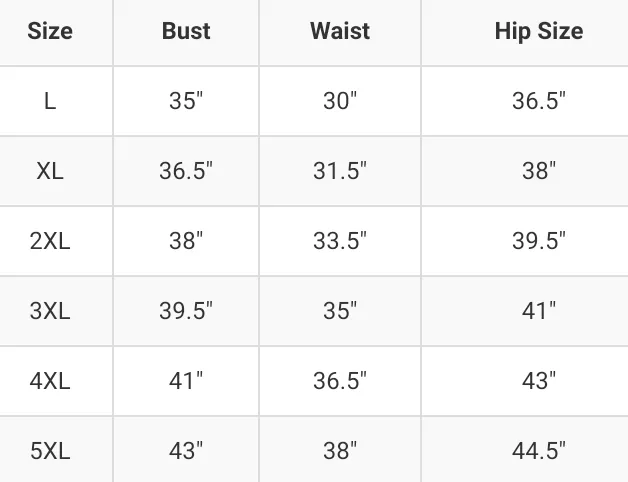Click the 5XL bust value 43"
Image resolution: width=628 pixels, height=482 pixels.
pyautogui.click(x=186, y=450)
